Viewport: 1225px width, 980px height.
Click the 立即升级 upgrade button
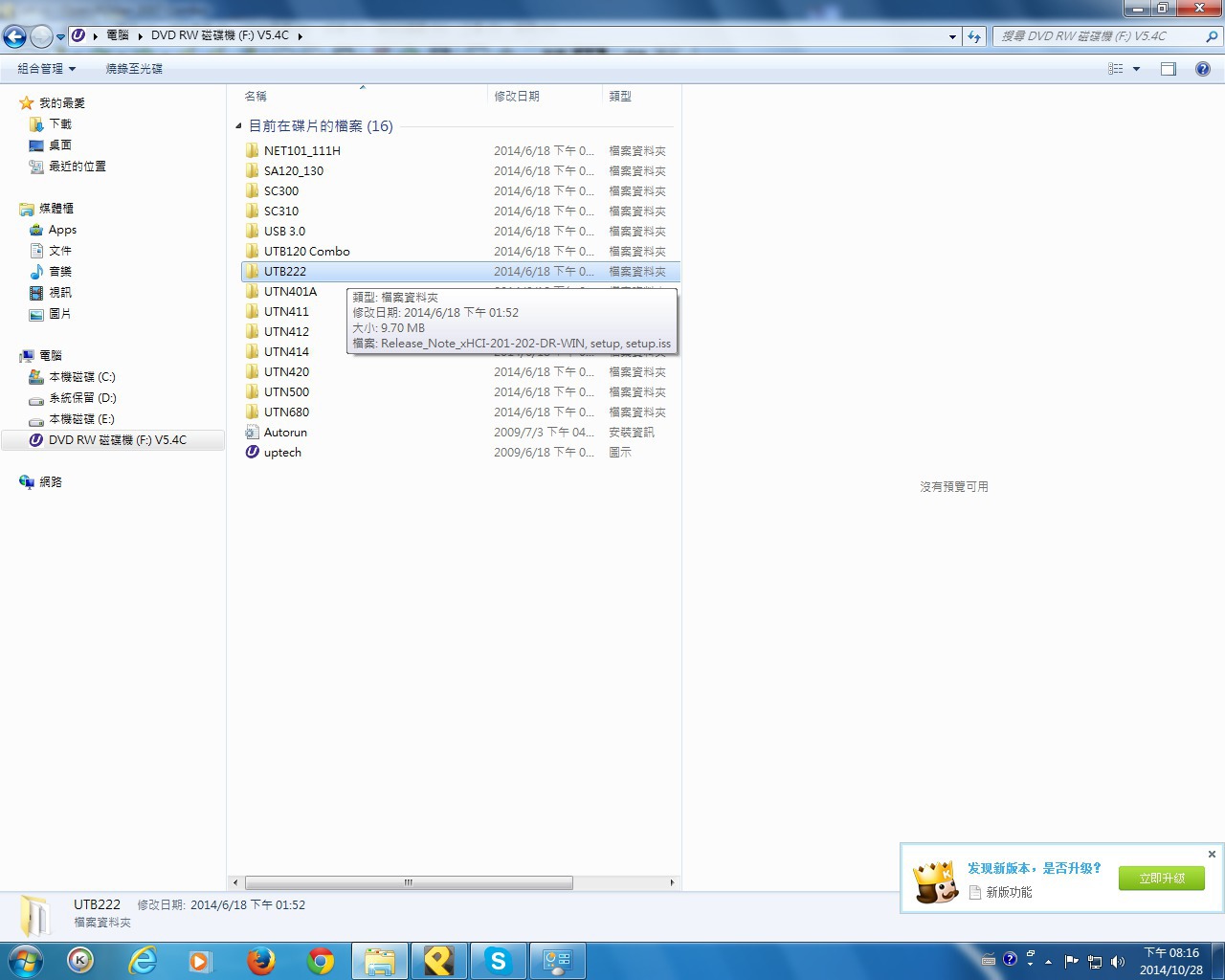[x=1162, y=878]
